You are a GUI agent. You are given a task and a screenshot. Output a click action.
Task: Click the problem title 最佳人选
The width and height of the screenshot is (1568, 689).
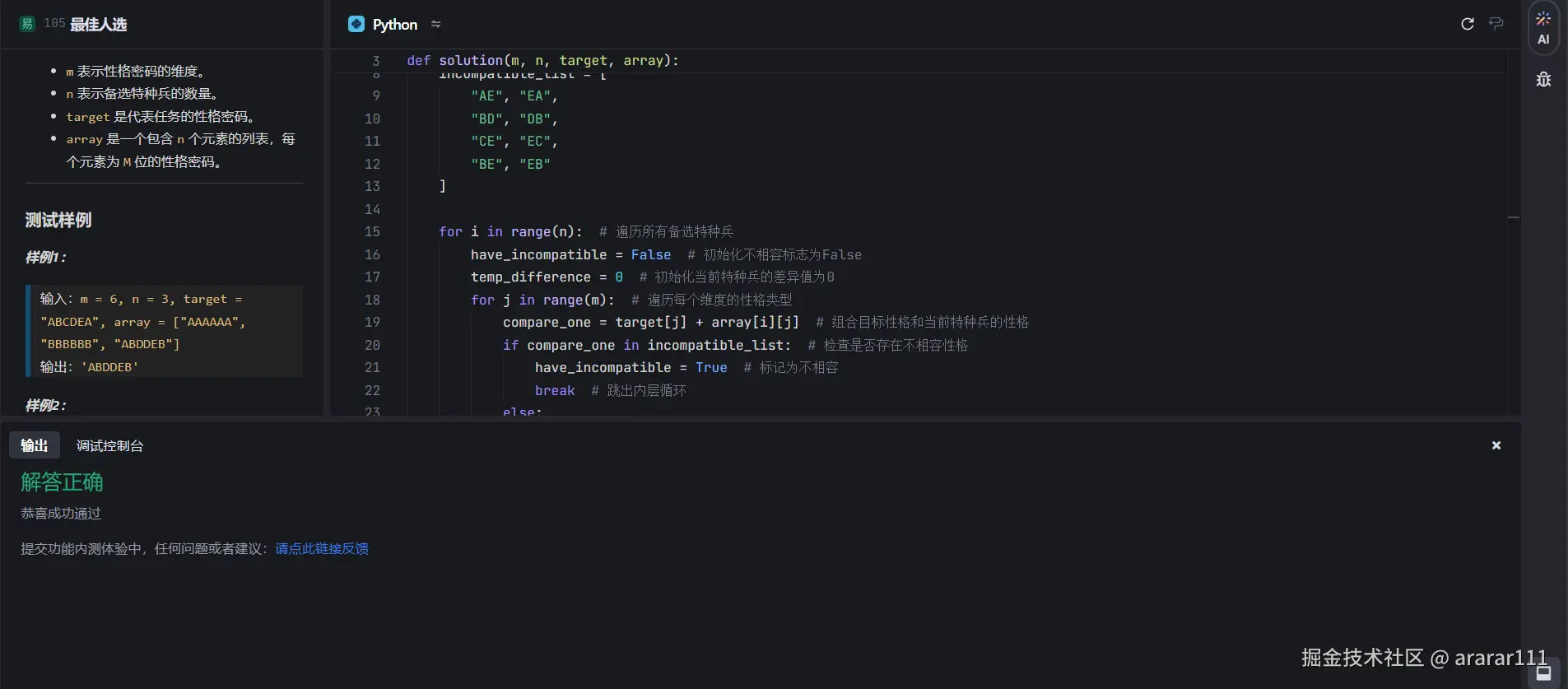(x=98, y=25)
